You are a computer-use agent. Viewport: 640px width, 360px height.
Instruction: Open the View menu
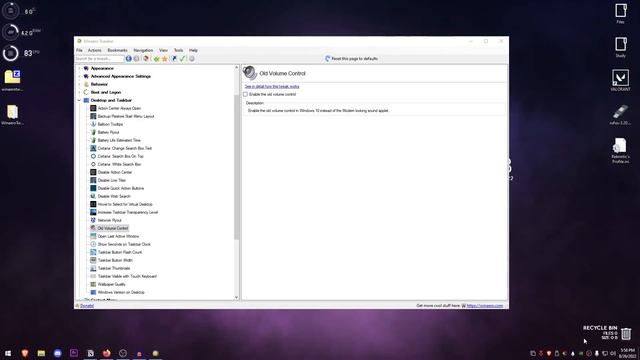163,50
